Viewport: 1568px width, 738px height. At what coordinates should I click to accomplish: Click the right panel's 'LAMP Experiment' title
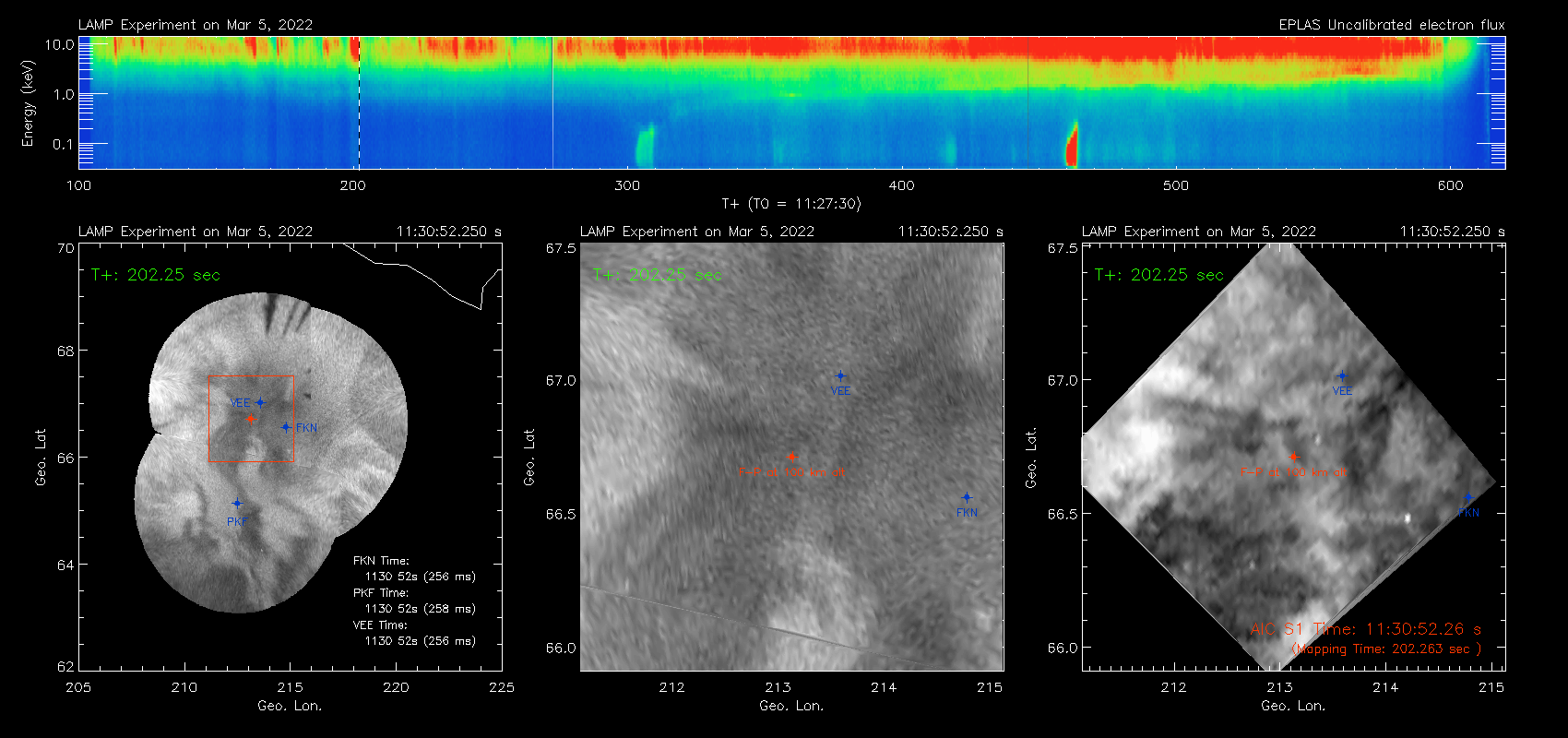click(x=1199, y=232)
